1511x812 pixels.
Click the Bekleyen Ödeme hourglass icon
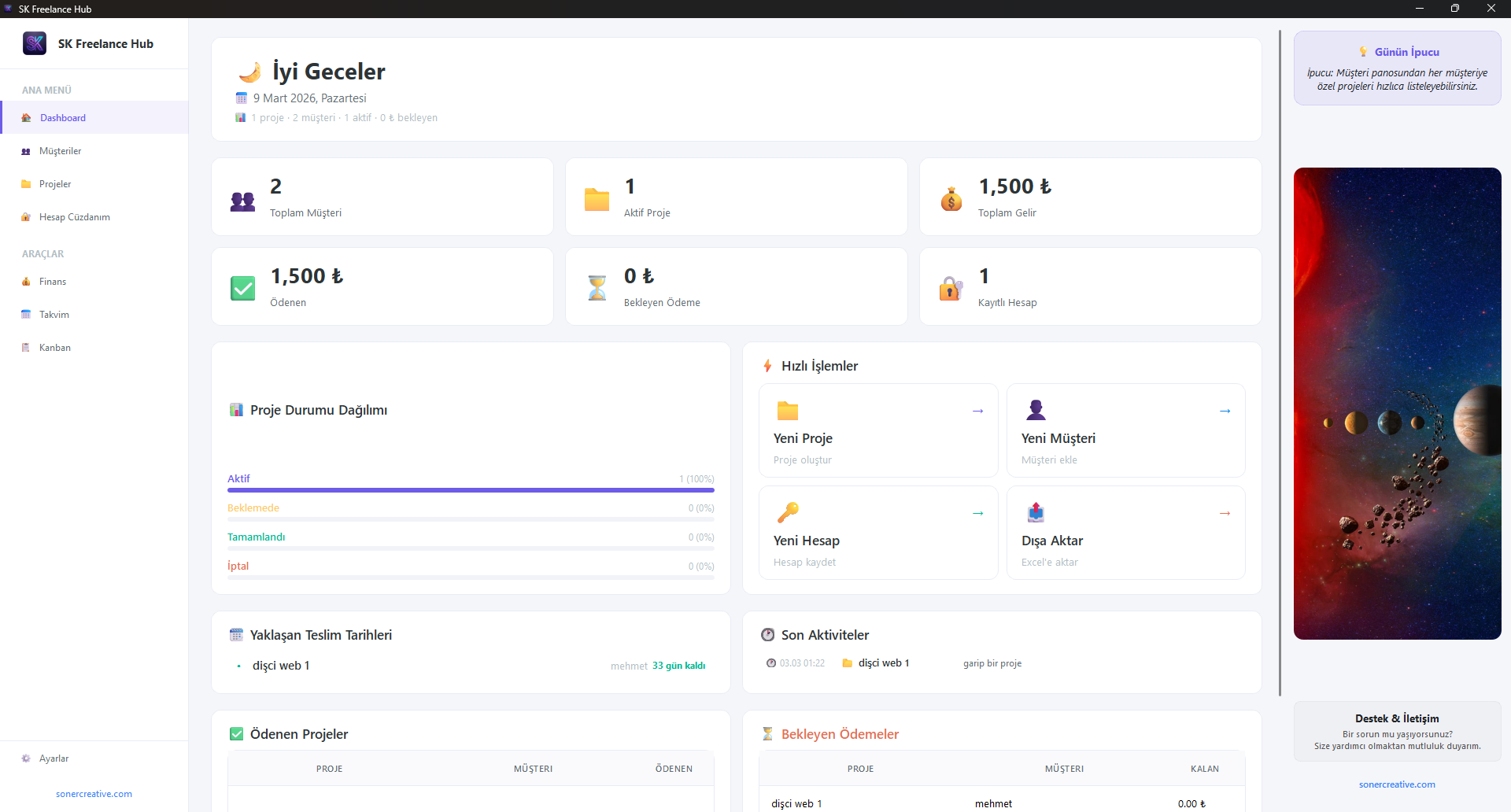[597, 288]
